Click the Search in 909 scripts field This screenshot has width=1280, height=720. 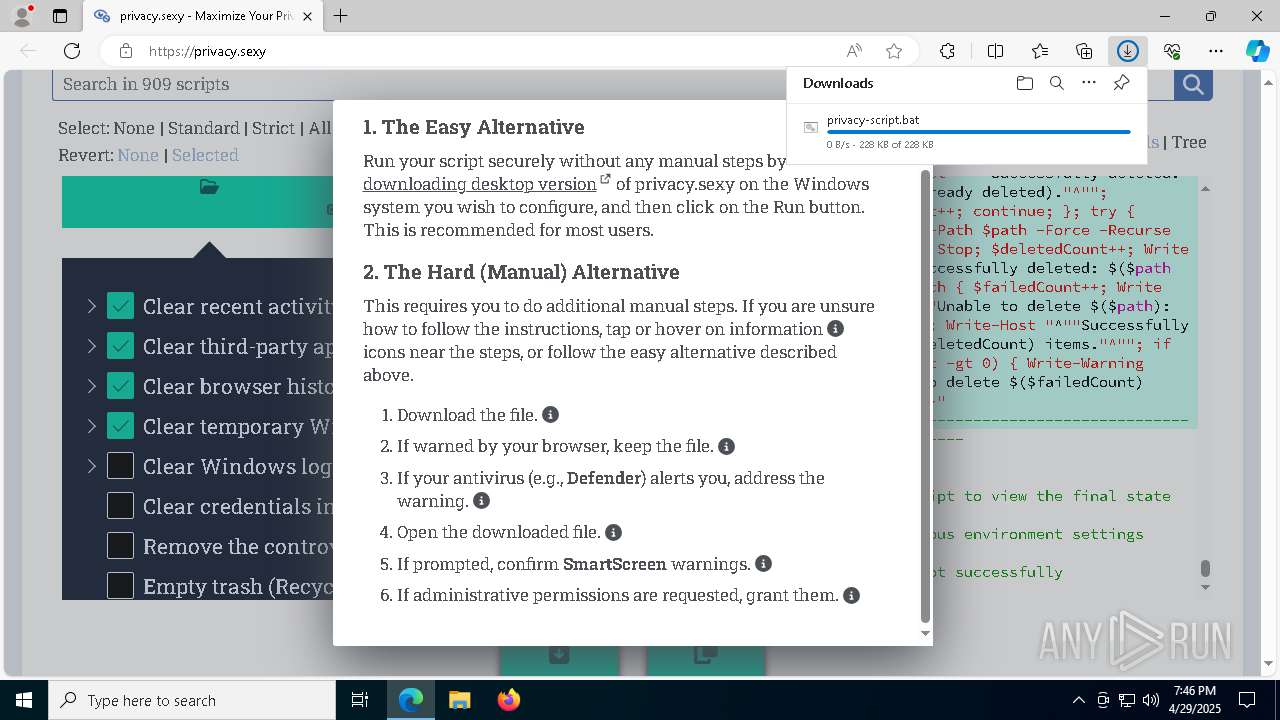613,84
